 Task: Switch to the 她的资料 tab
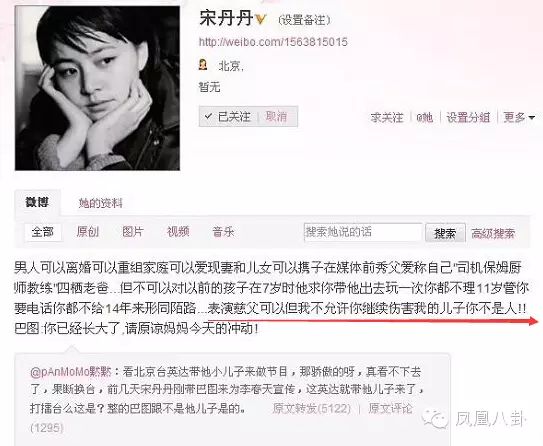tap(100, 203)
